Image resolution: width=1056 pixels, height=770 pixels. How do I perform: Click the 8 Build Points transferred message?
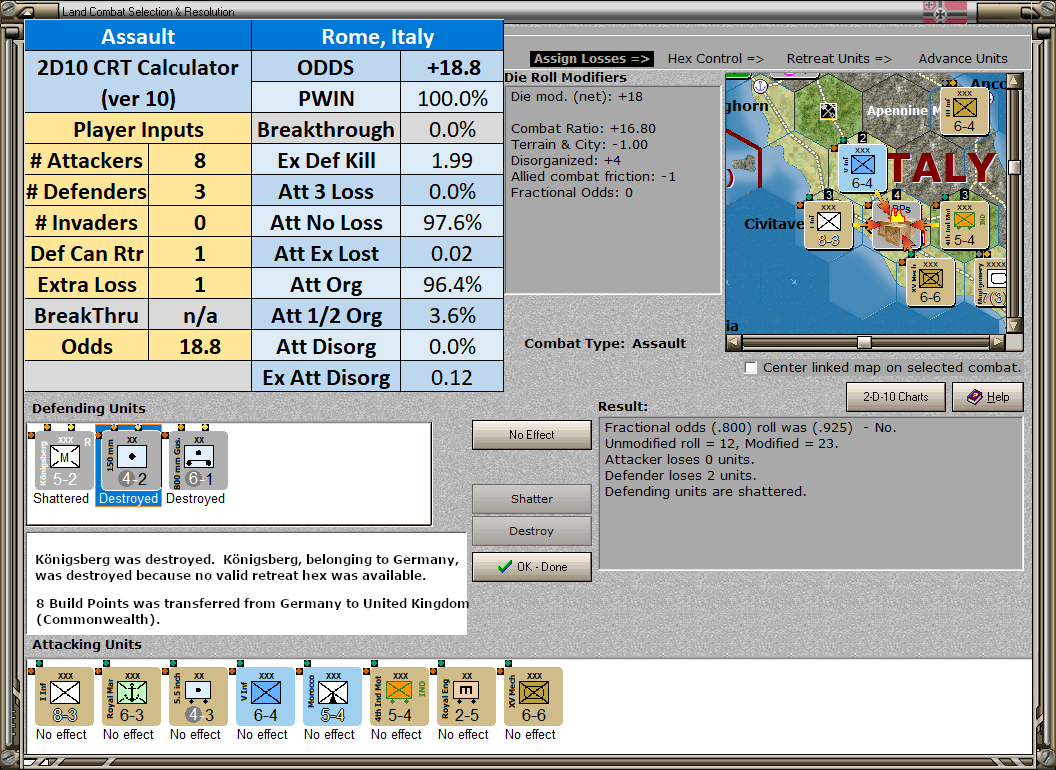point(252,611)
